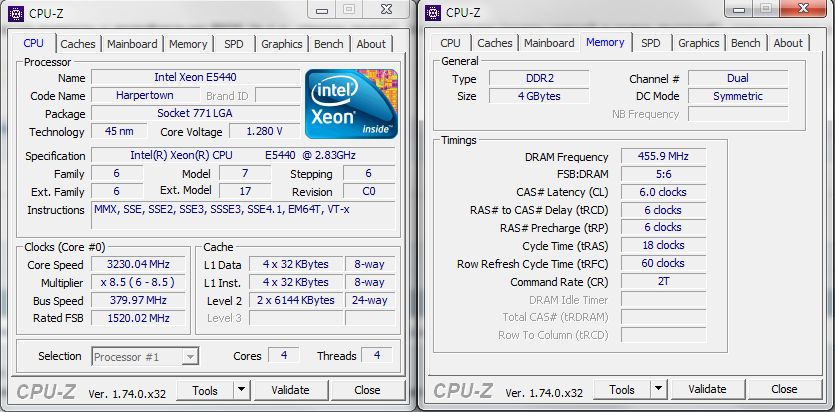Click Close button in right window
Image resolution: width=835 pixels, height=412 pixels.
pyautogui.click(x=784, y=389)
